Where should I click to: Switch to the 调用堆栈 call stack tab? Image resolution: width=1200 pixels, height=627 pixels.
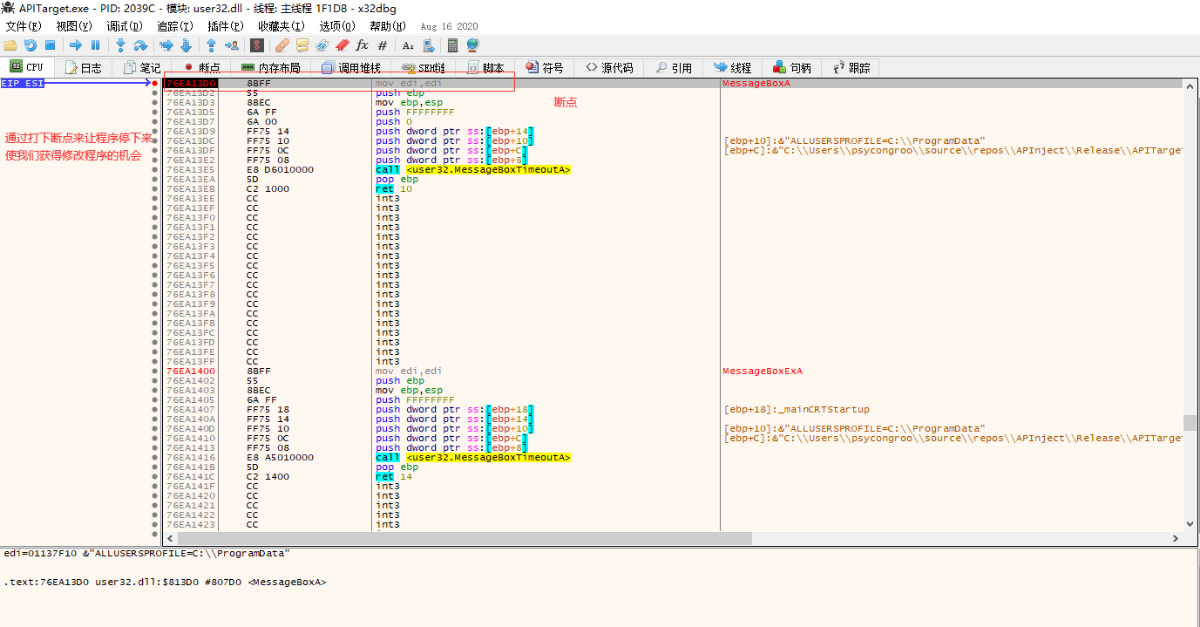coord(350,68)
